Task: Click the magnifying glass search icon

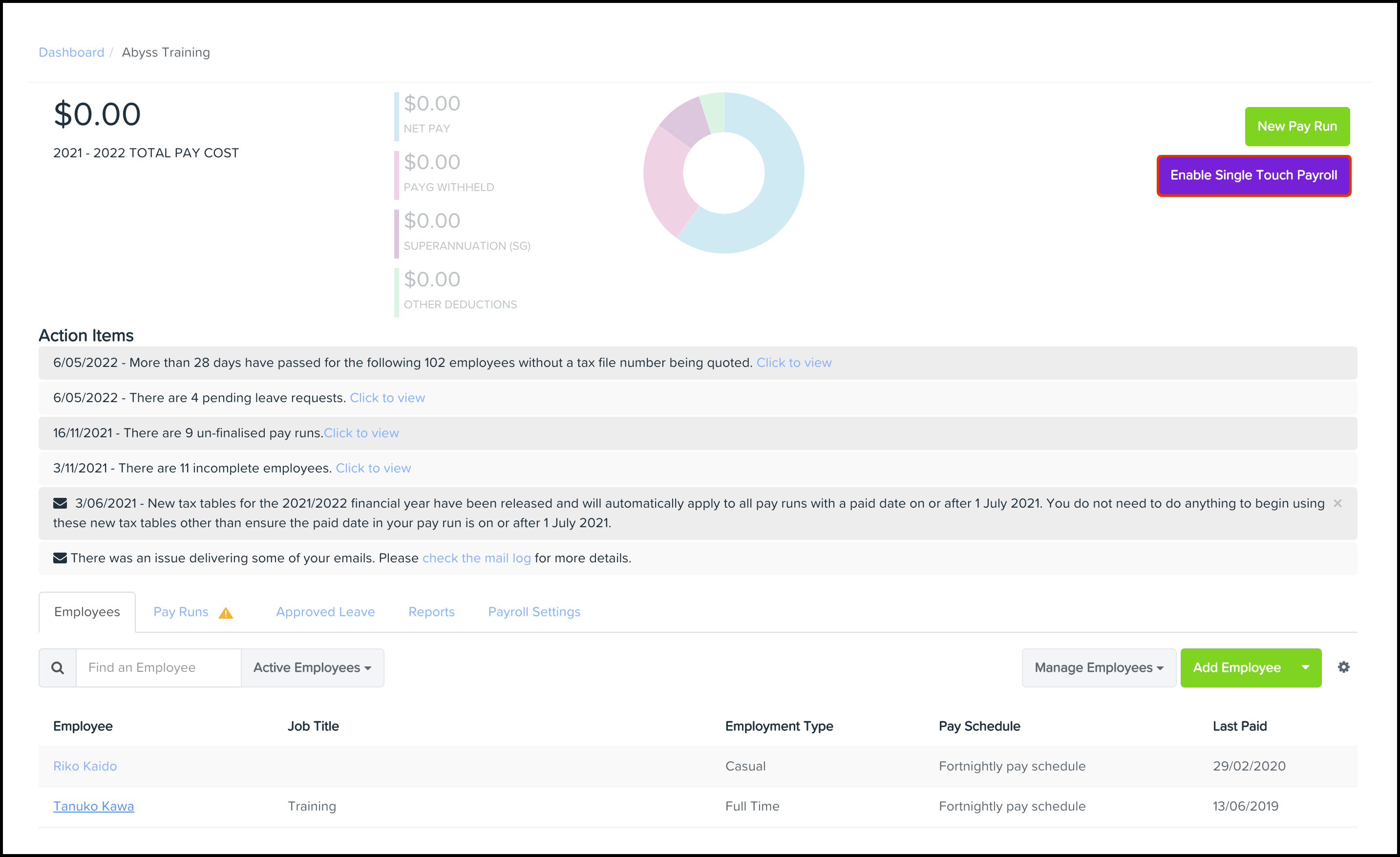Action: coord(57,668)
